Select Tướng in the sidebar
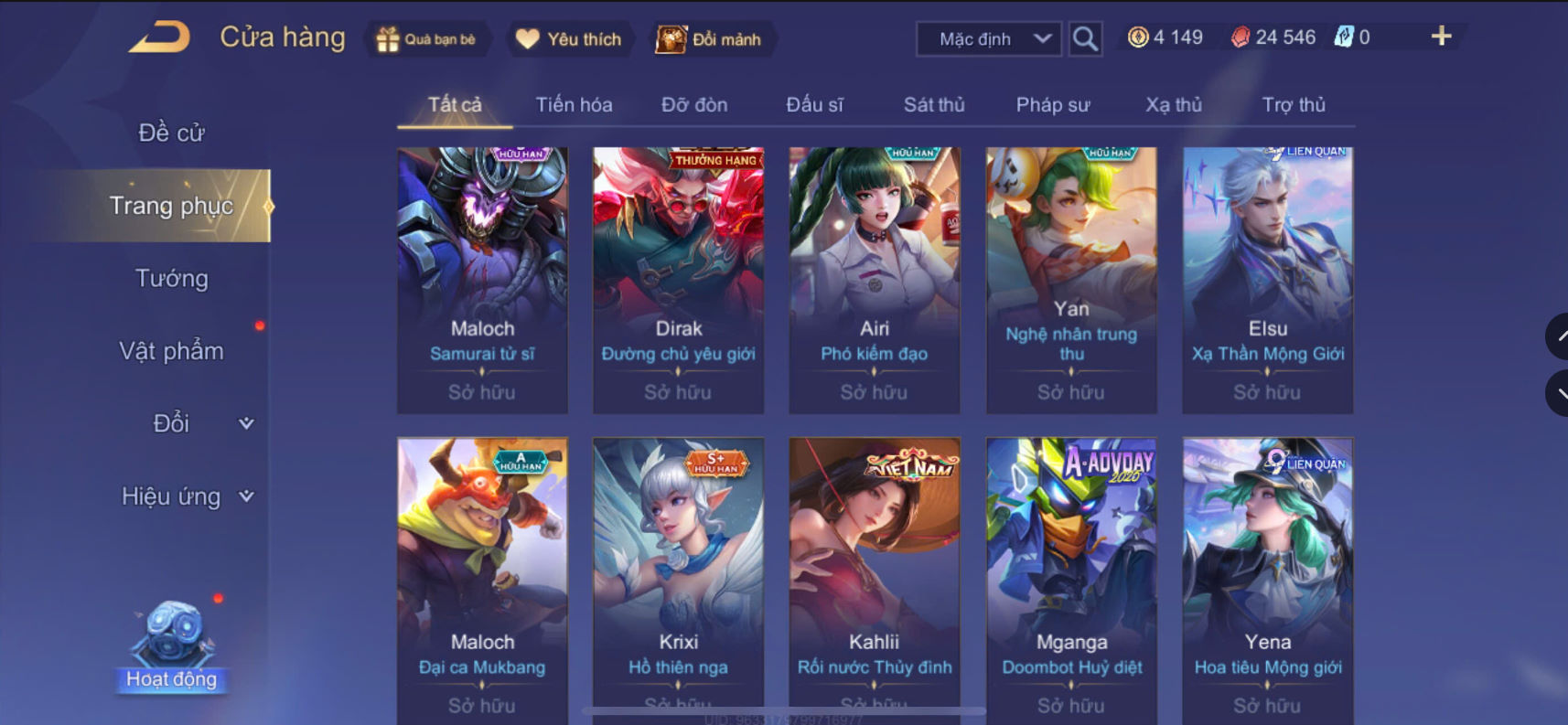The width and height of the screenshot is (1568, 725). pos(172,278)
